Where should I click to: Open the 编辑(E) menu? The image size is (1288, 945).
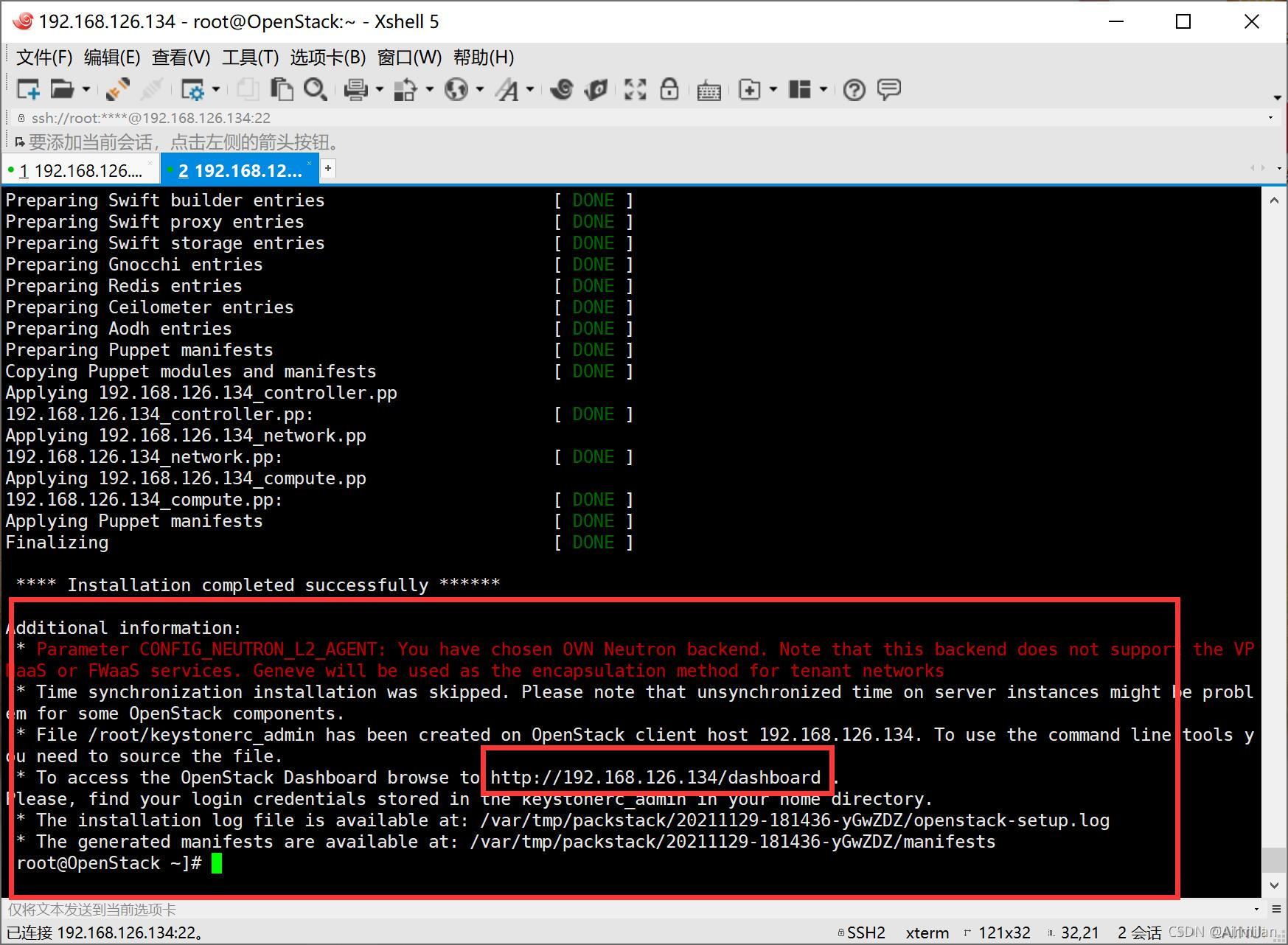(x=112, y=57)
